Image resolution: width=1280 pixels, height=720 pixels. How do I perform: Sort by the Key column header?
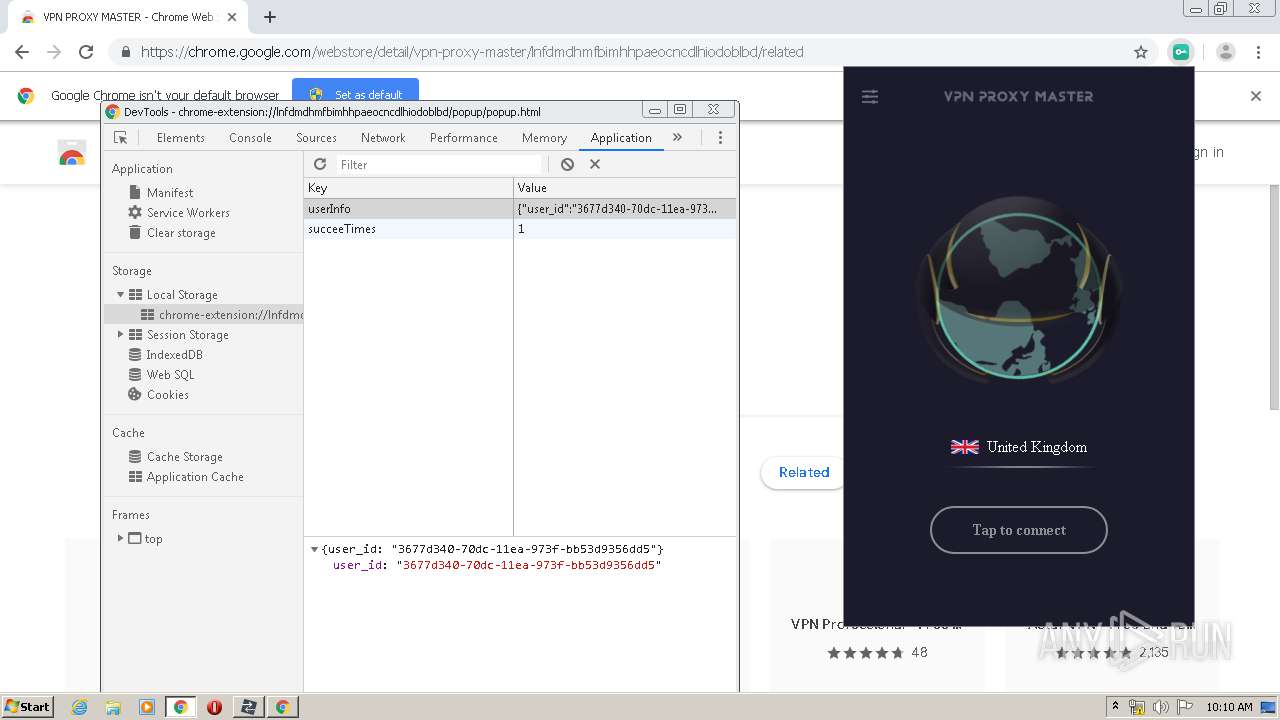pyautogui.click(x=409, y=188)
